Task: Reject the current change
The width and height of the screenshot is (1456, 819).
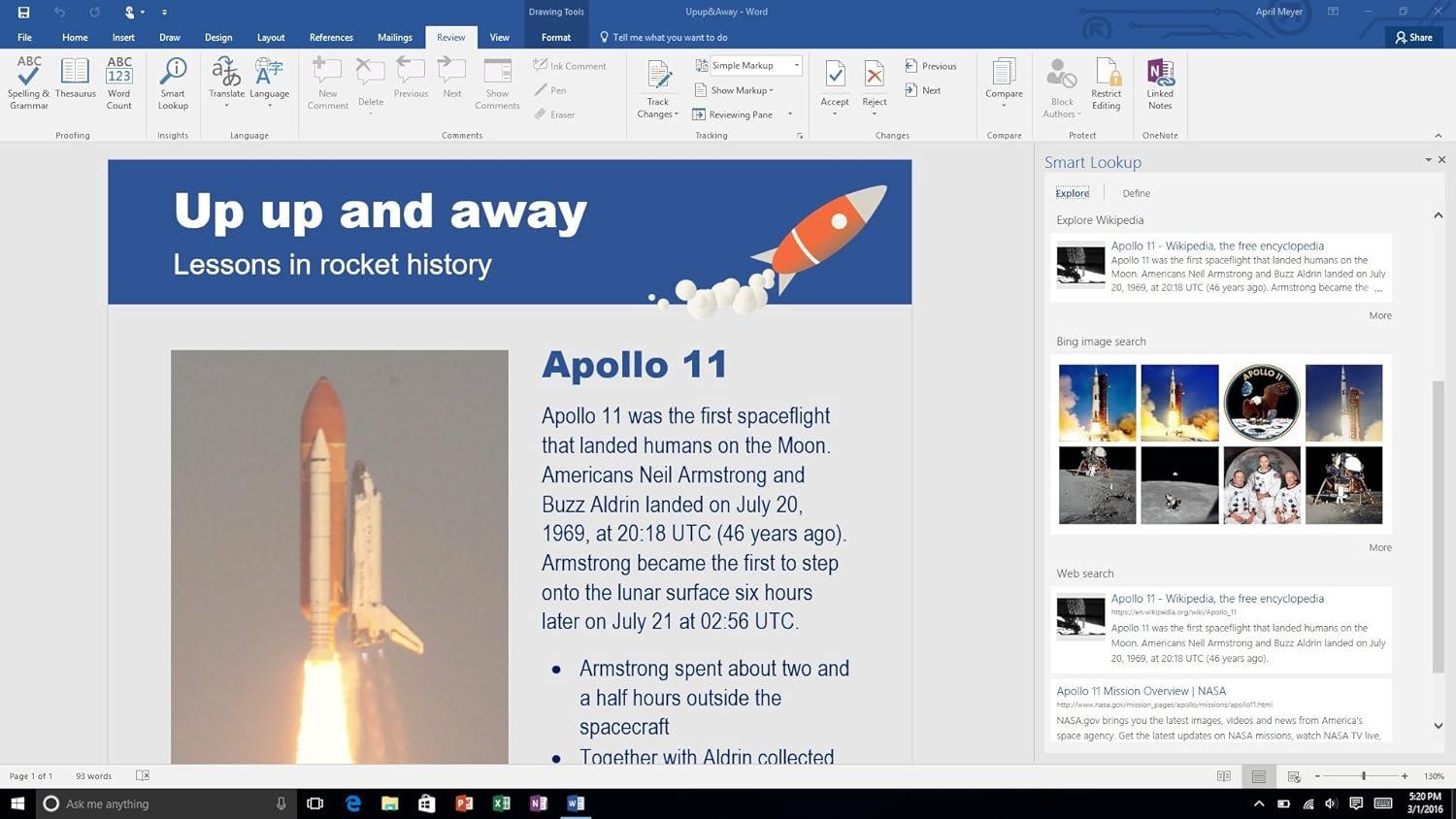Action: click(x=875, y=80)
